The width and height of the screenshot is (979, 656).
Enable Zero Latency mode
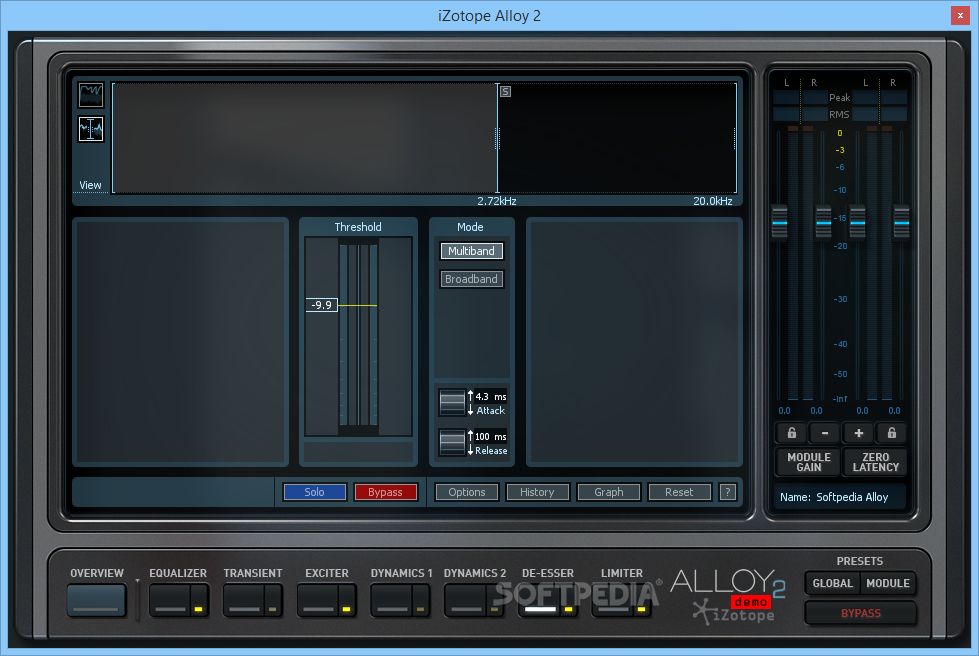coord(875,462)
